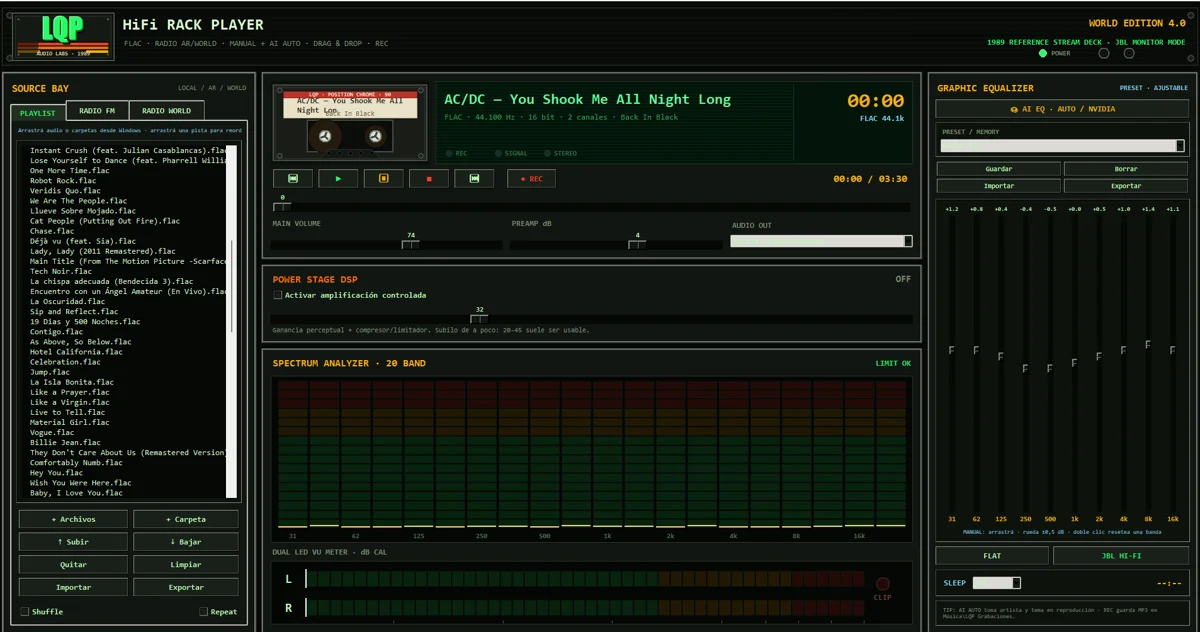Open the AUDIO OUT device dropdown
Viewport: 1200px width, 632px height.
click(821, 241)
